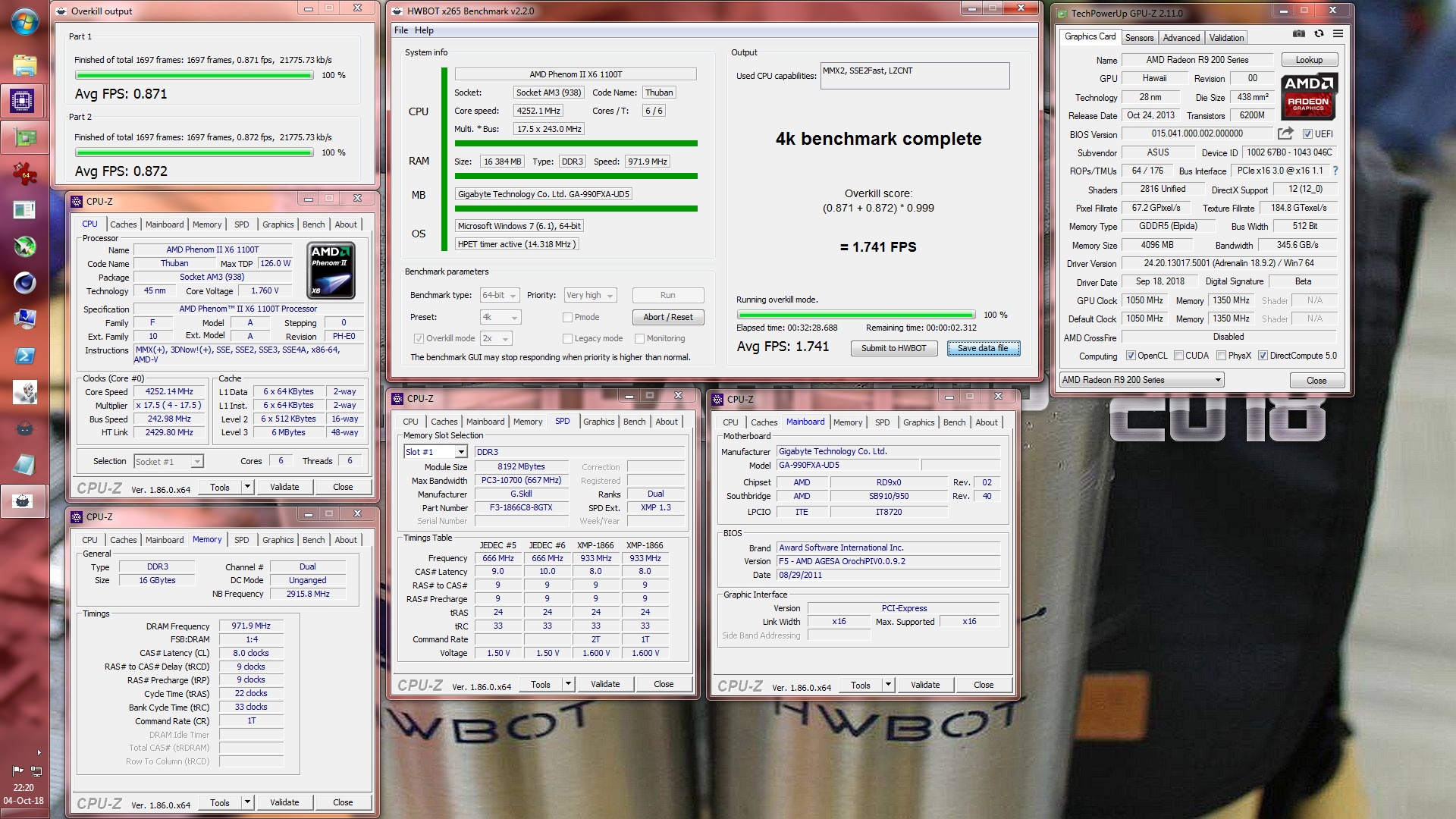Toggle the OpenCL checkbox
1456x819 pixels.
click(x=1131, y=356)
